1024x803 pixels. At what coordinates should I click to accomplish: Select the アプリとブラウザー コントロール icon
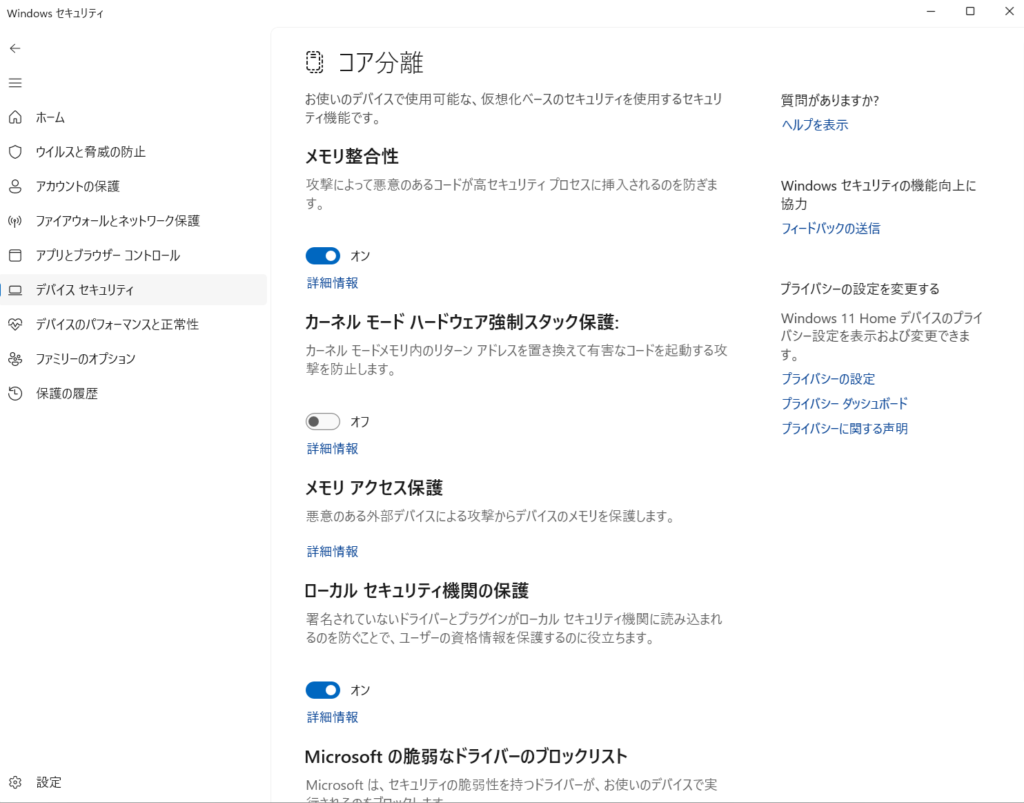(14, 255)
